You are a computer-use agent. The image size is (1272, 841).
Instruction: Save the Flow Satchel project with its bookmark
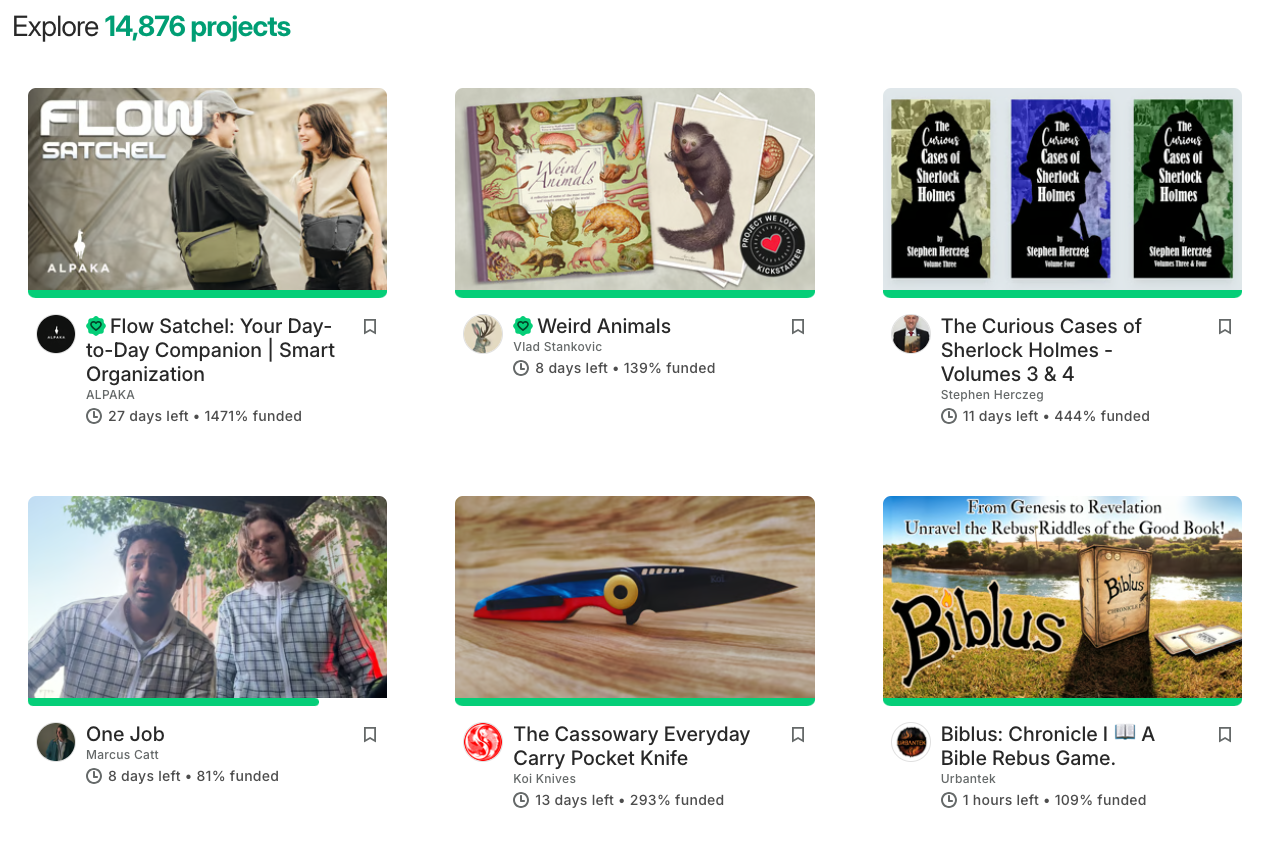point(370,325)
